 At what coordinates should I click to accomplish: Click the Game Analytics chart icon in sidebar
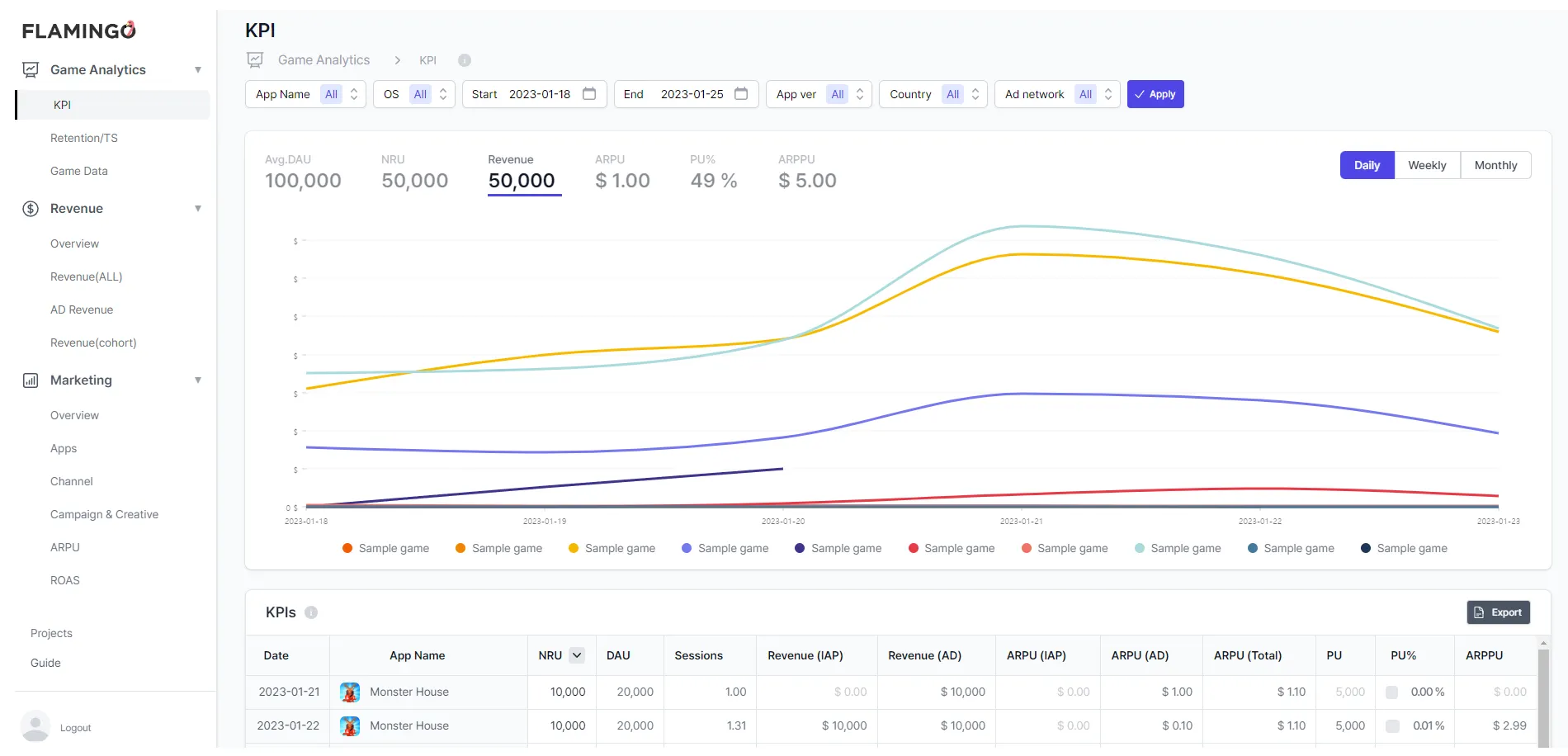click(x=31, y=70)
